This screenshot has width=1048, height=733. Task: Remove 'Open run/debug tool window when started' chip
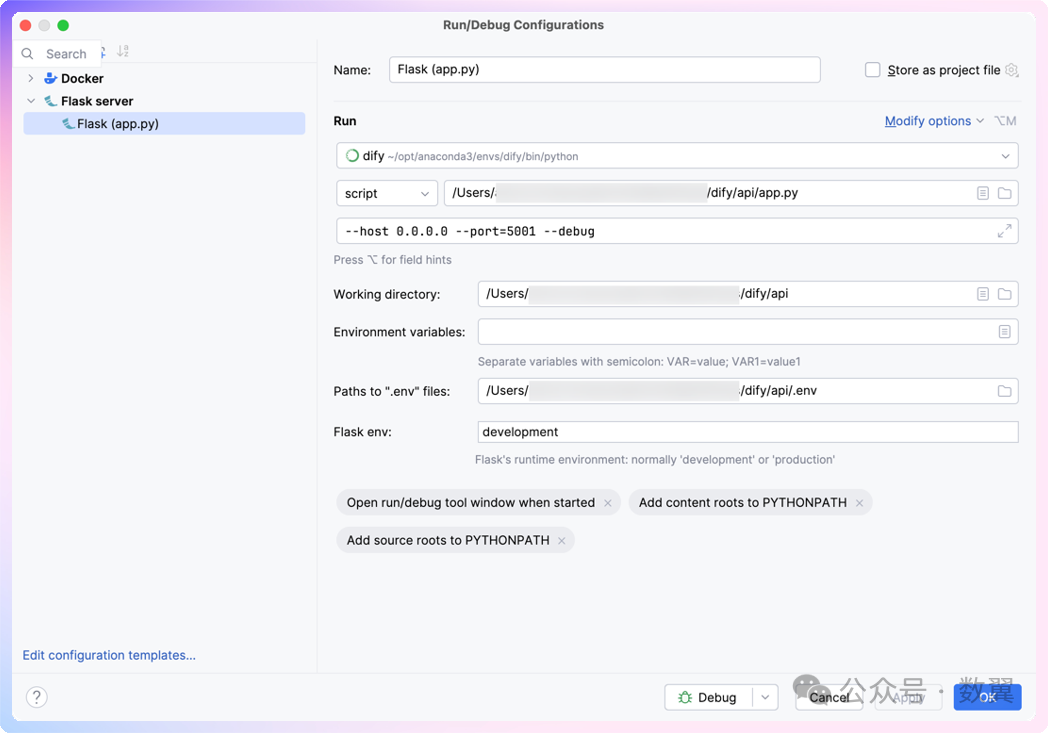point(608,503)
